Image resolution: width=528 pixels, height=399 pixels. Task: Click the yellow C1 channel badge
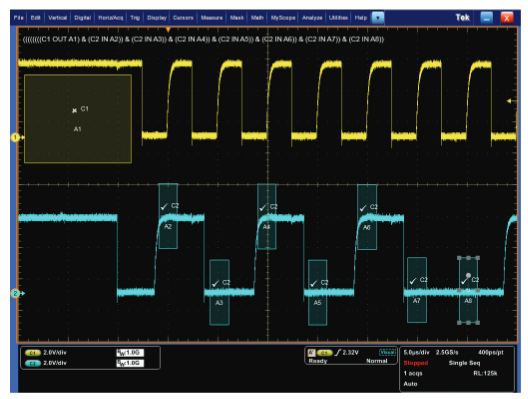(x=33, y=353)
